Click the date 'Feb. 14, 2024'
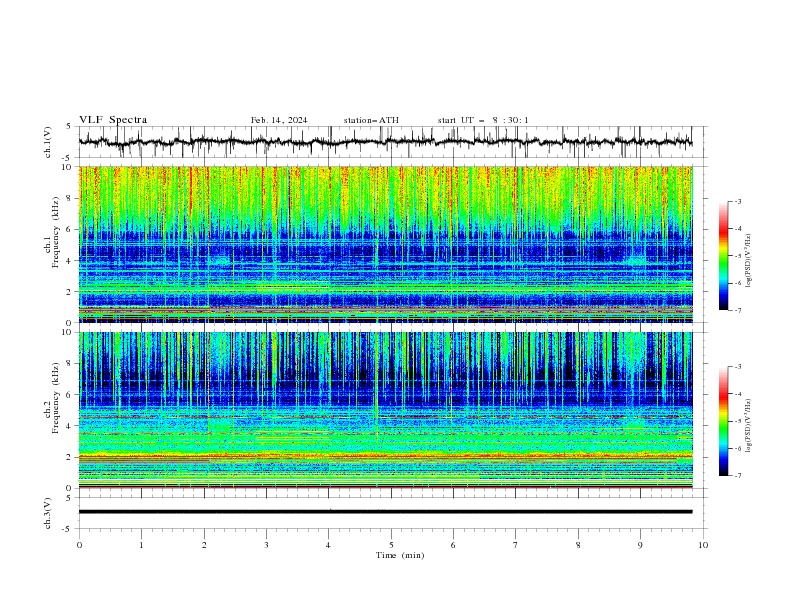Viewport: 792px width, 612px height. click(x=279, y=120)
